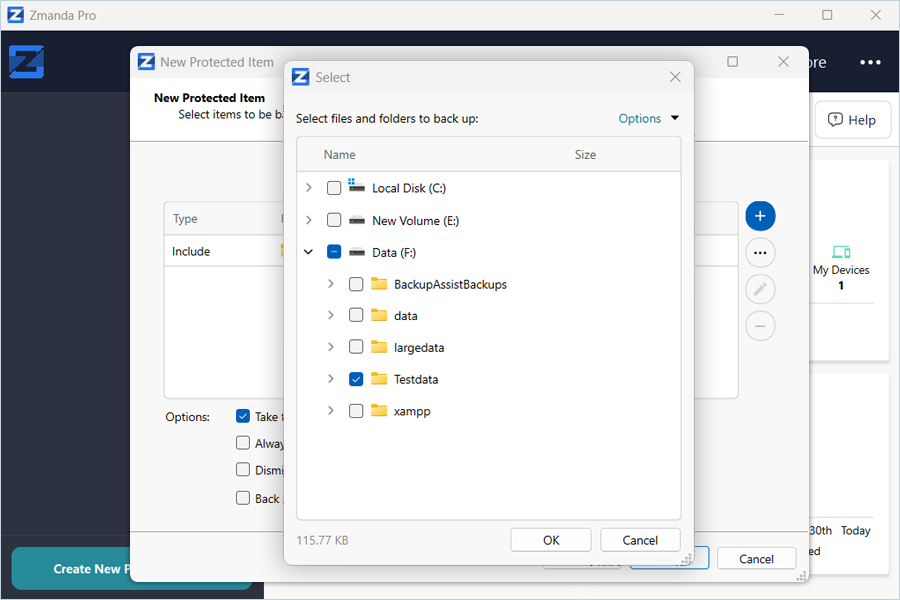Image resolution: width=900 pixels, height=600 pixels.
Task: Click the three-dots more options circle button
Action: tap(760, 253)
